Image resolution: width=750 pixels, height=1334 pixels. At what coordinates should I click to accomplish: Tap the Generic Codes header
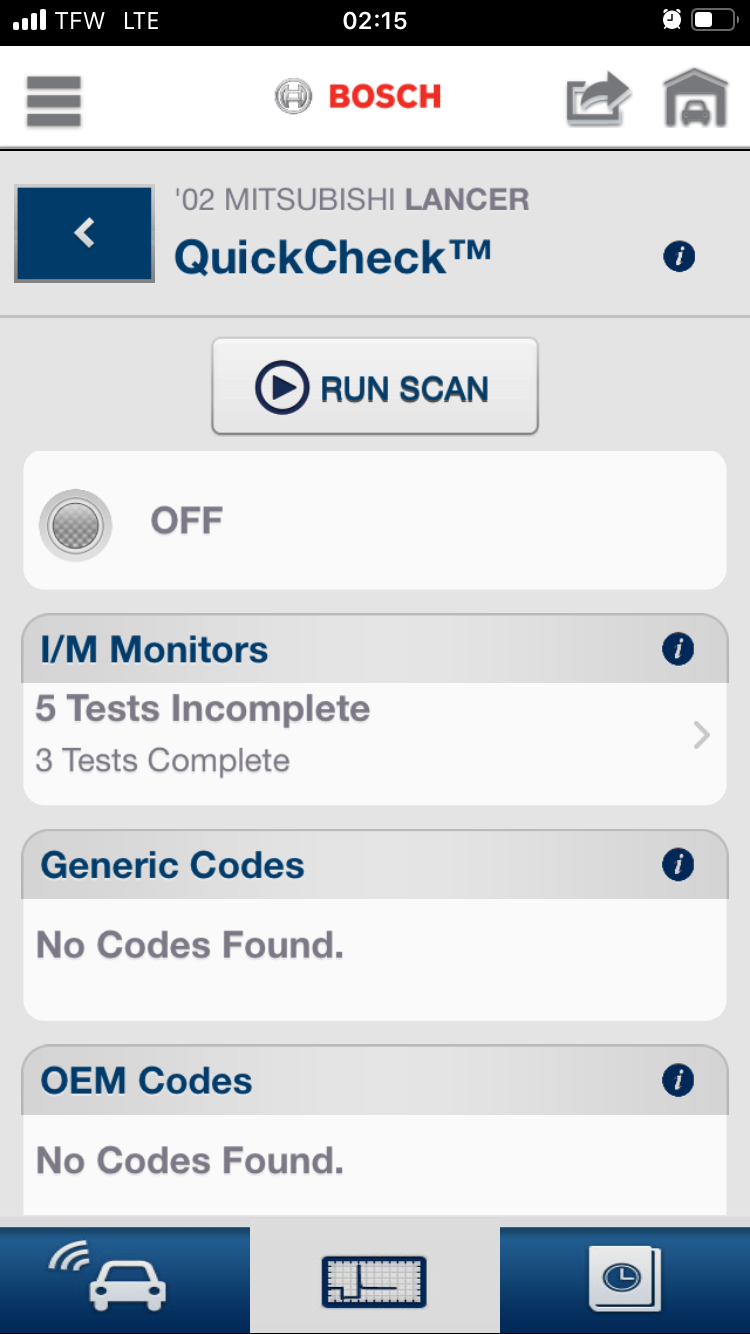coord(172,865)
